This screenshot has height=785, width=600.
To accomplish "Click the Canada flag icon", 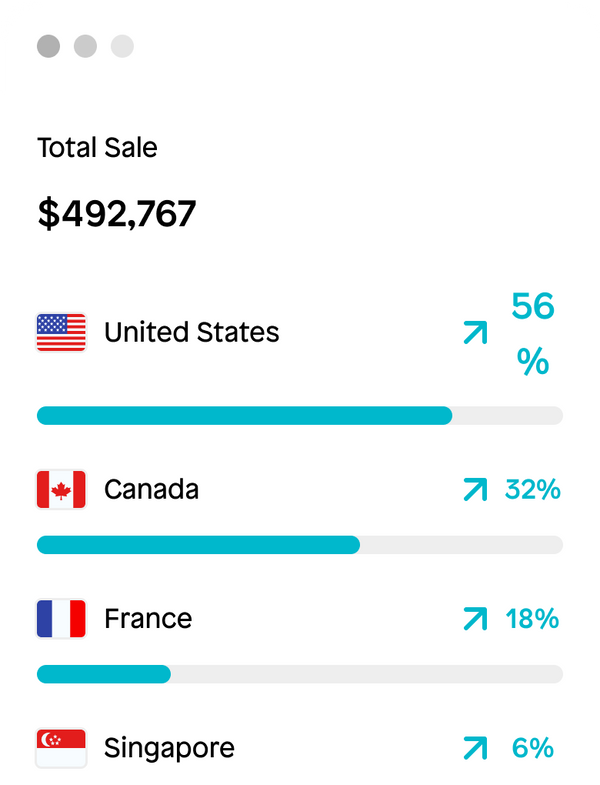I will pos(61,490).
